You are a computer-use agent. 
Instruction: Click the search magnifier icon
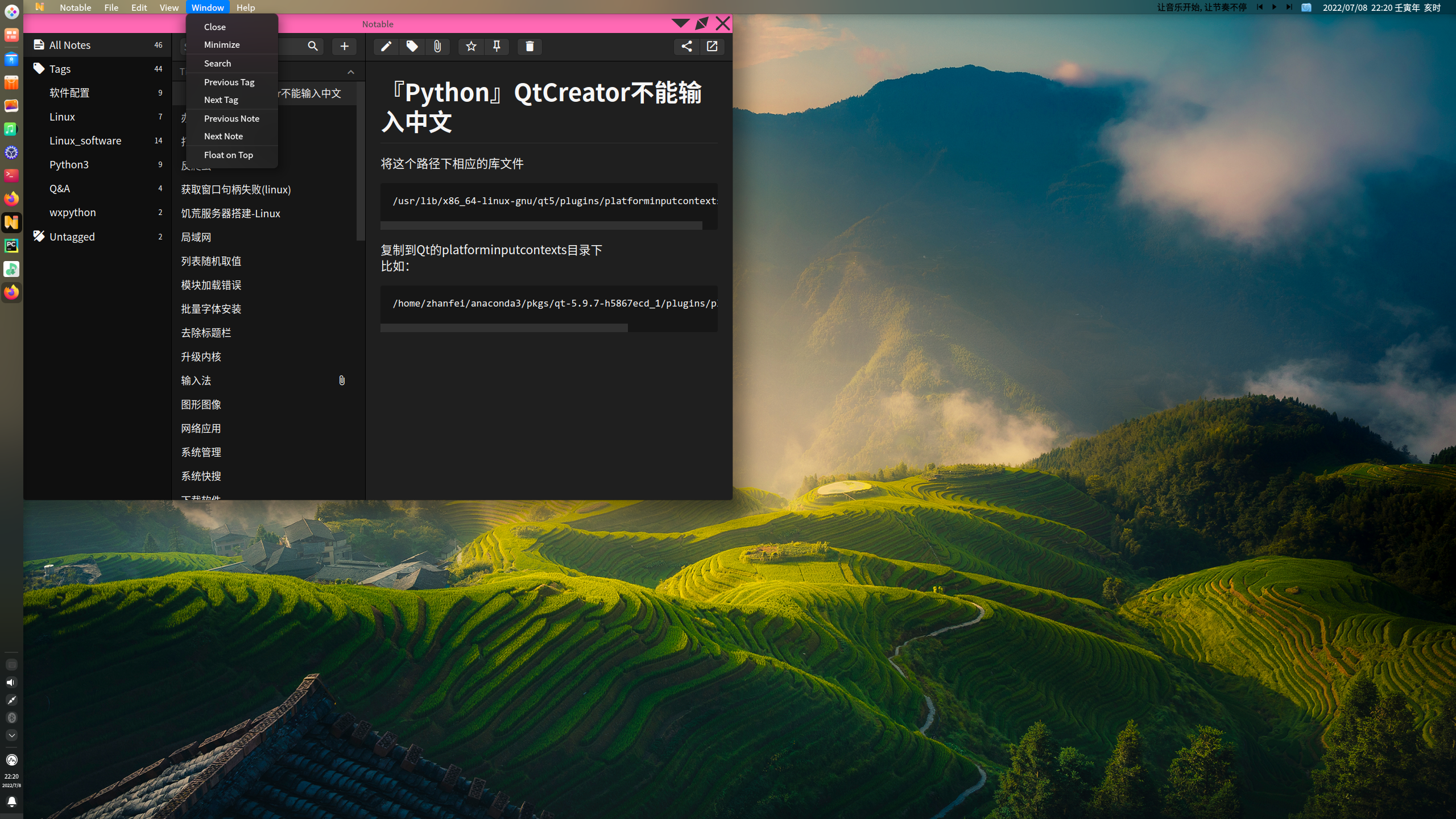click(x=313, y=46)
